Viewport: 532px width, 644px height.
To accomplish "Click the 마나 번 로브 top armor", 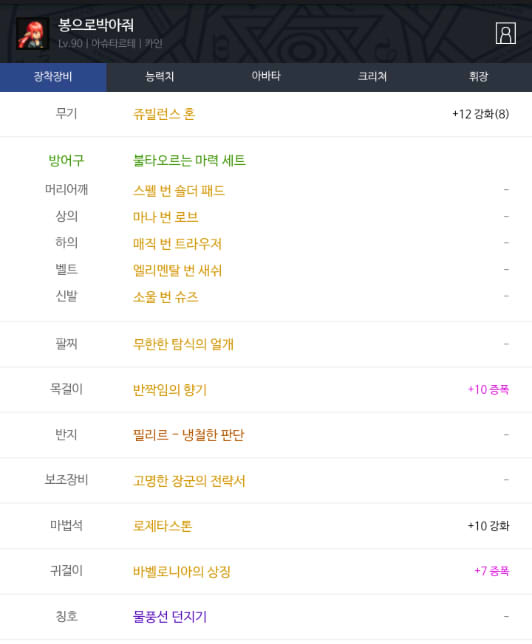I will tap(166, 217).
